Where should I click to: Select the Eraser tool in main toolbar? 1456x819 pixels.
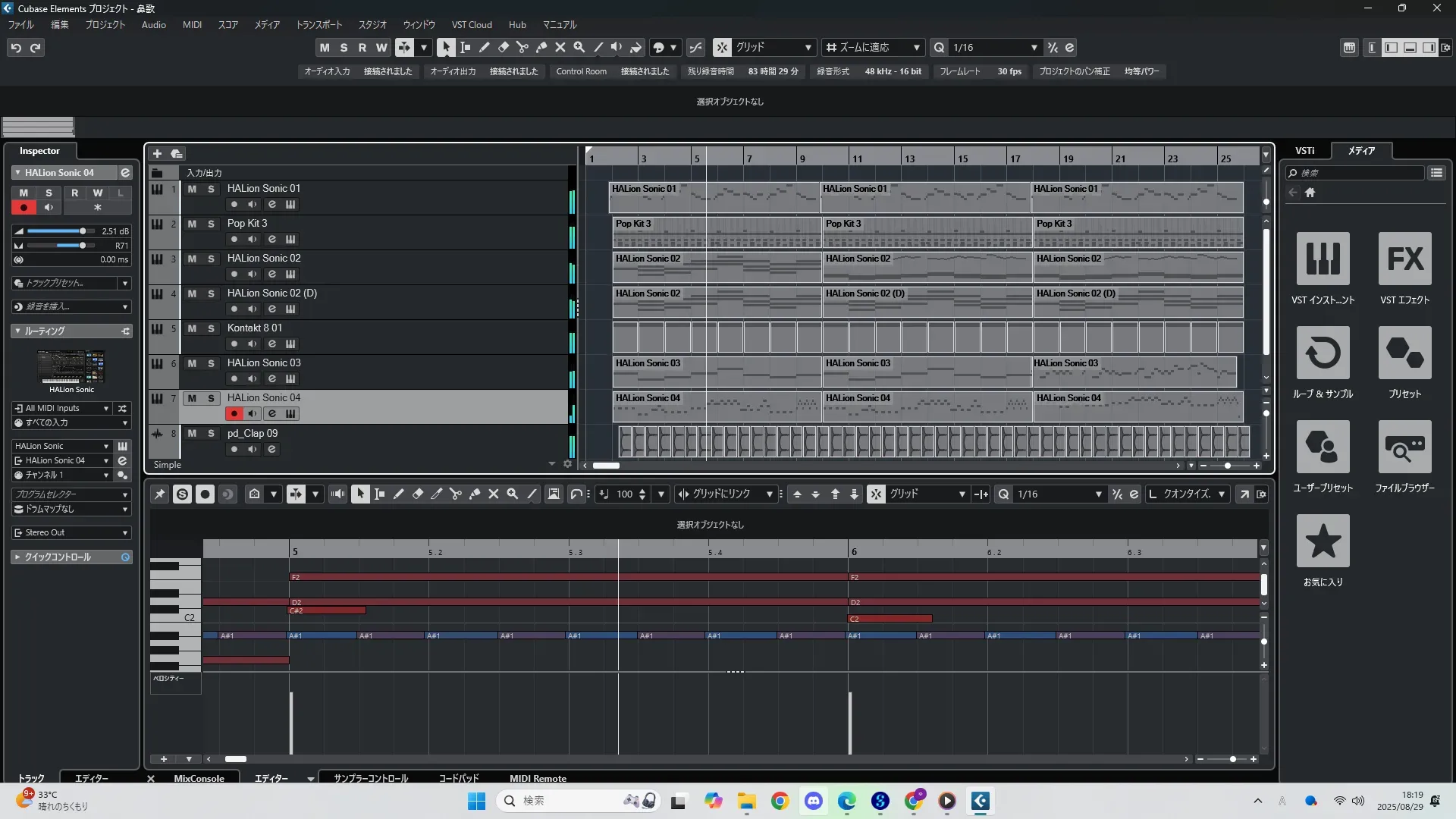point(504,47)
